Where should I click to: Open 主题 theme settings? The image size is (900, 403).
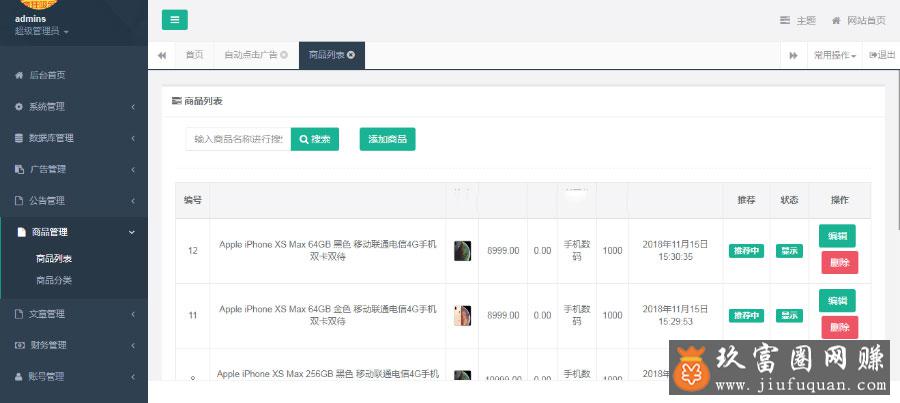click(x=798, y=21)
